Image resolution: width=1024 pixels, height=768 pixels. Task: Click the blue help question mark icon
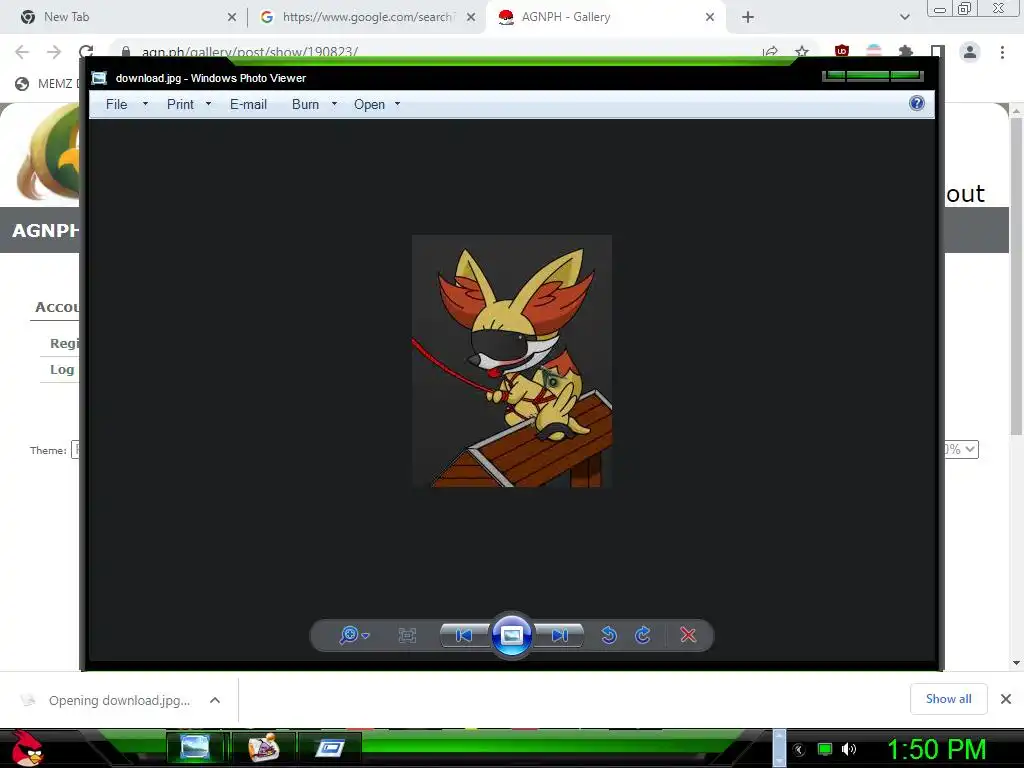[917, 103]
